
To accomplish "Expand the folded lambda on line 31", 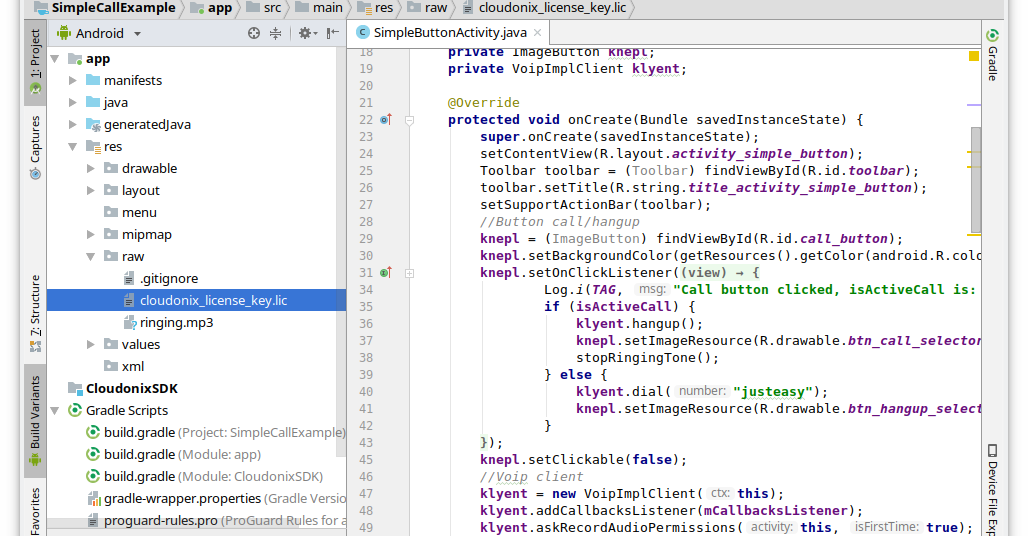I will pos(409,273).
